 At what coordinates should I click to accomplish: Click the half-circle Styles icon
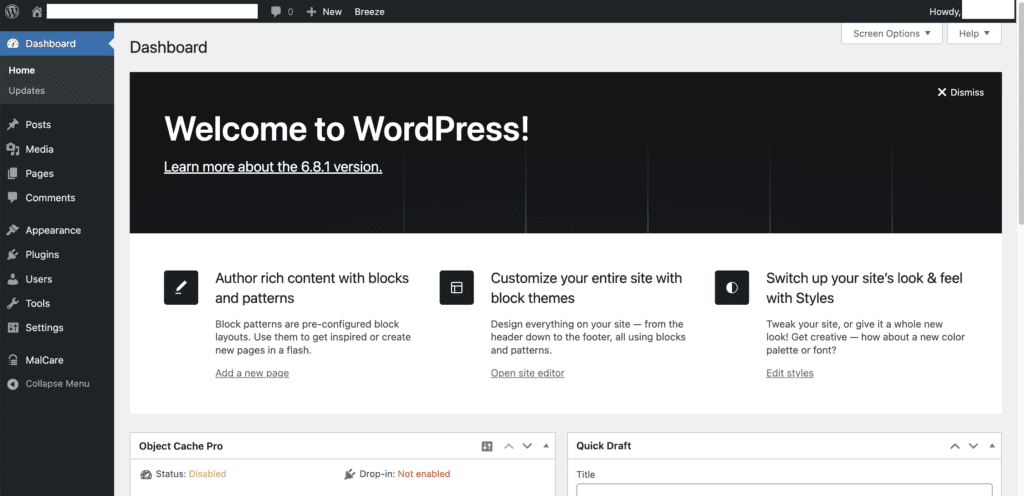(x=731, y=287)
